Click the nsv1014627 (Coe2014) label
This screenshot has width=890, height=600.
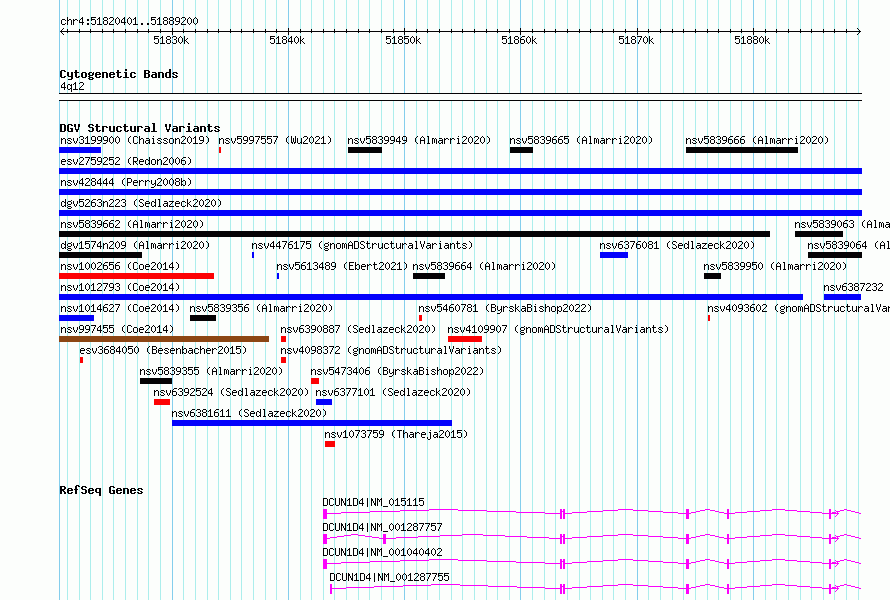click(x=120, y=308)
